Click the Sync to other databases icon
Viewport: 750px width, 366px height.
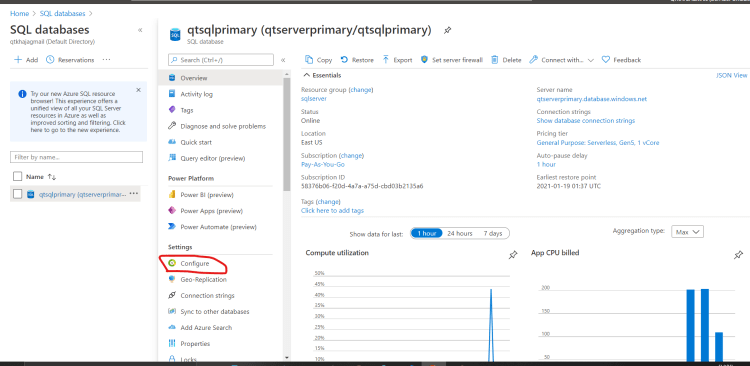(172, 311)
